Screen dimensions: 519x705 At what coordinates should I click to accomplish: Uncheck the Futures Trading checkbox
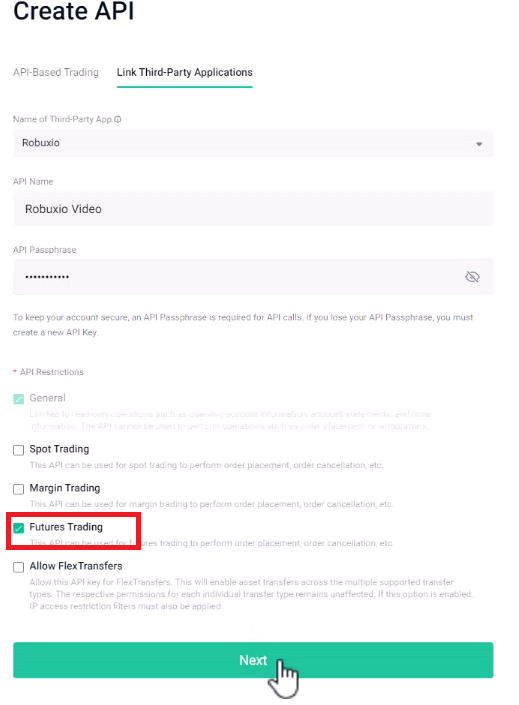pyautogui.click(x=18, y=528)
